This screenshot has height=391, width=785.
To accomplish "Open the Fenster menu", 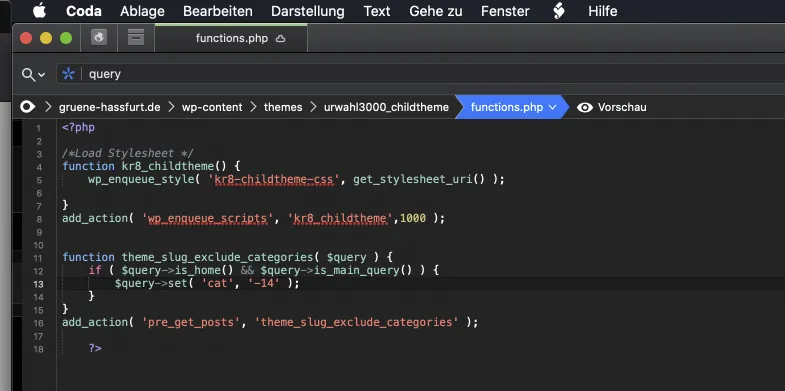I will coord(505,11).
